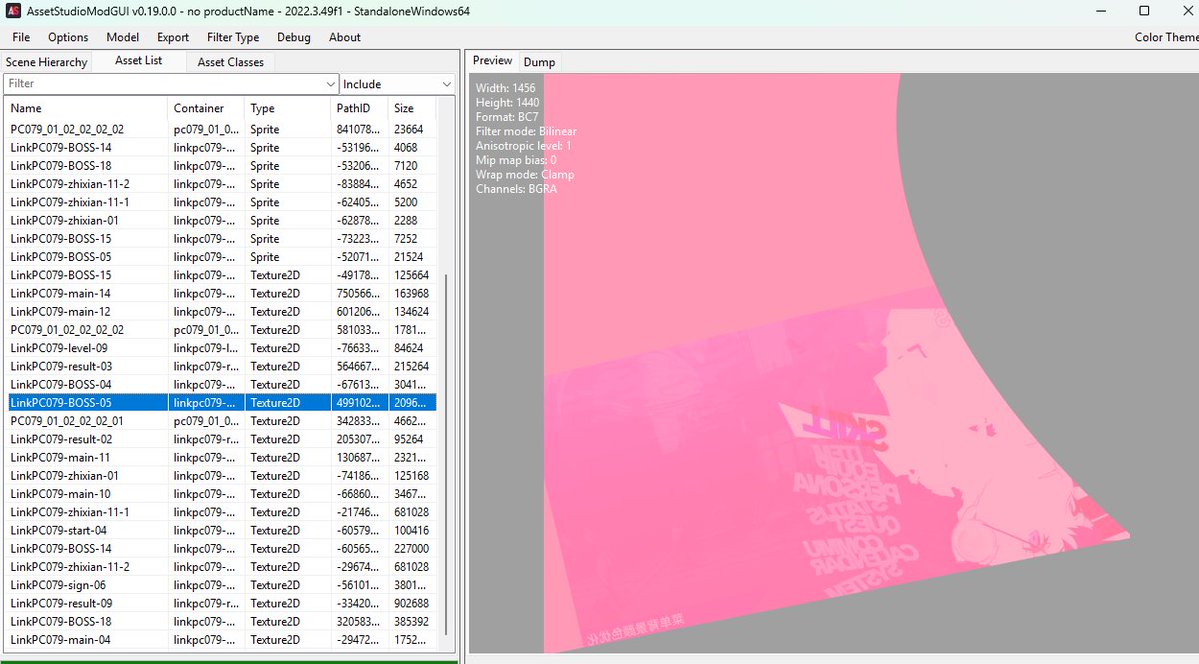The width and height of the screenshot is (1199, 664).
Task: Switch to the Preview tab
Action: coord(492,60)
